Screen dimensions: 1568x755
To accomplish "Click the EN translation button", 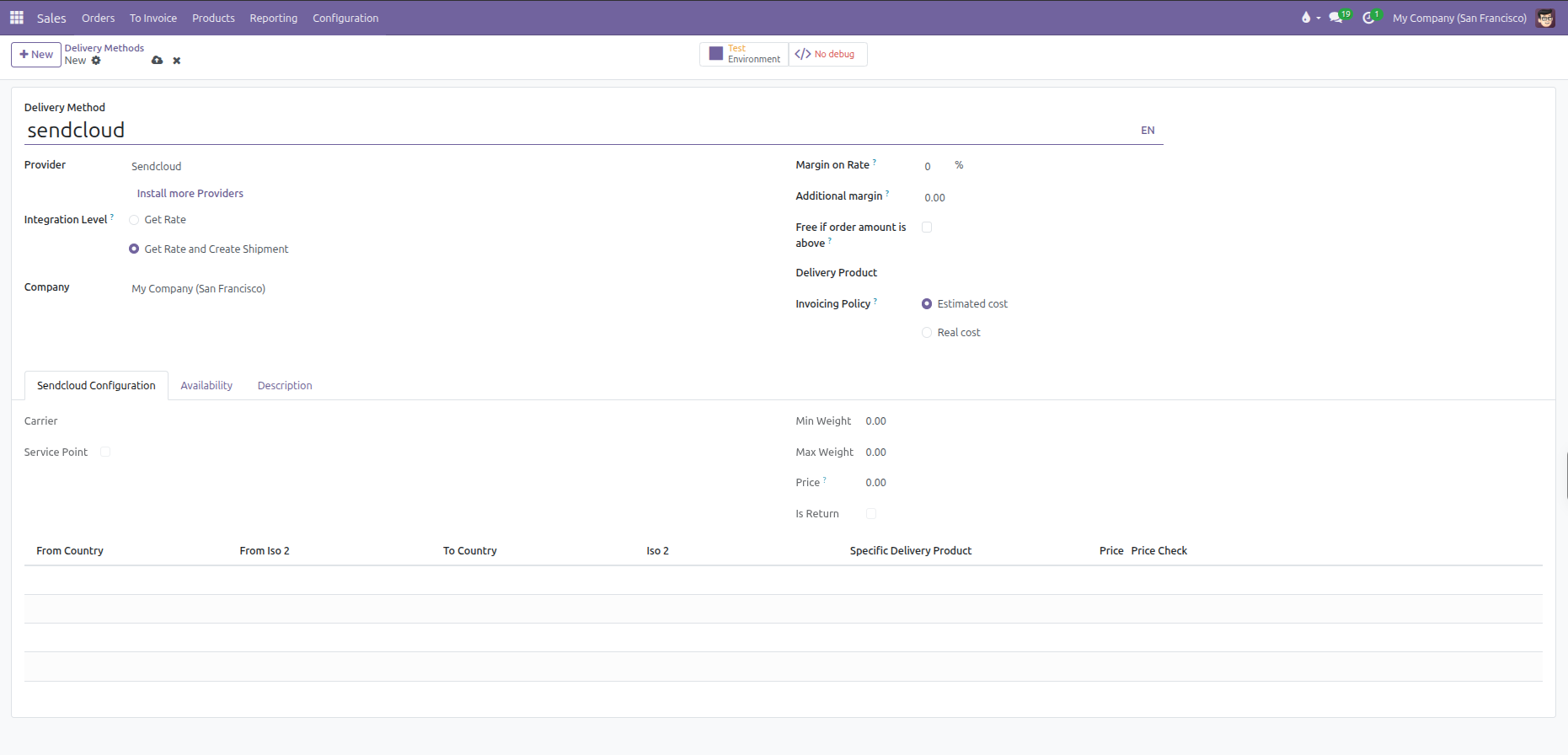I will click(1148, 131).
